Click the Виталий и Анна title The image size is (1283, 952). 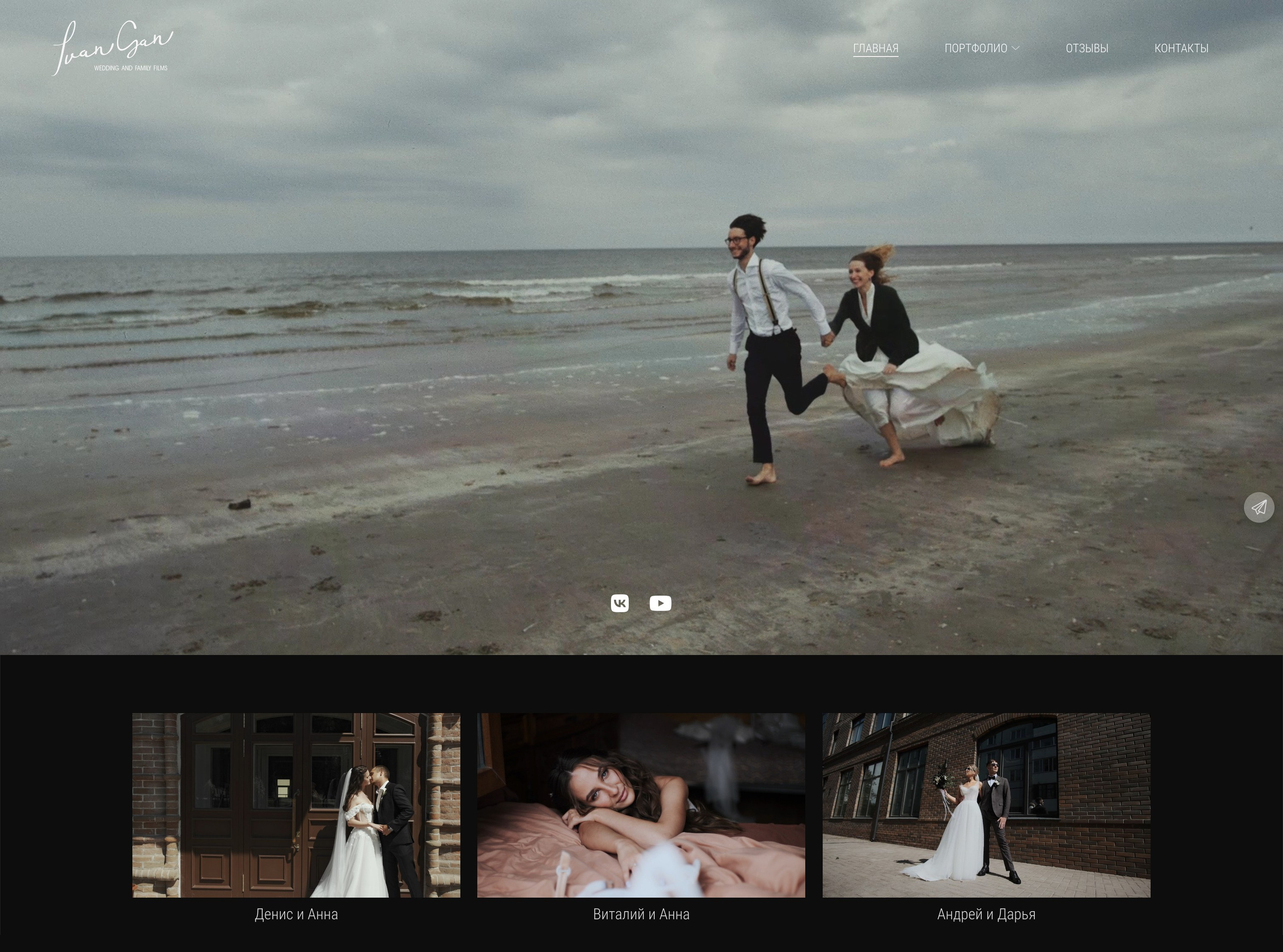click(x=641, y=914)
